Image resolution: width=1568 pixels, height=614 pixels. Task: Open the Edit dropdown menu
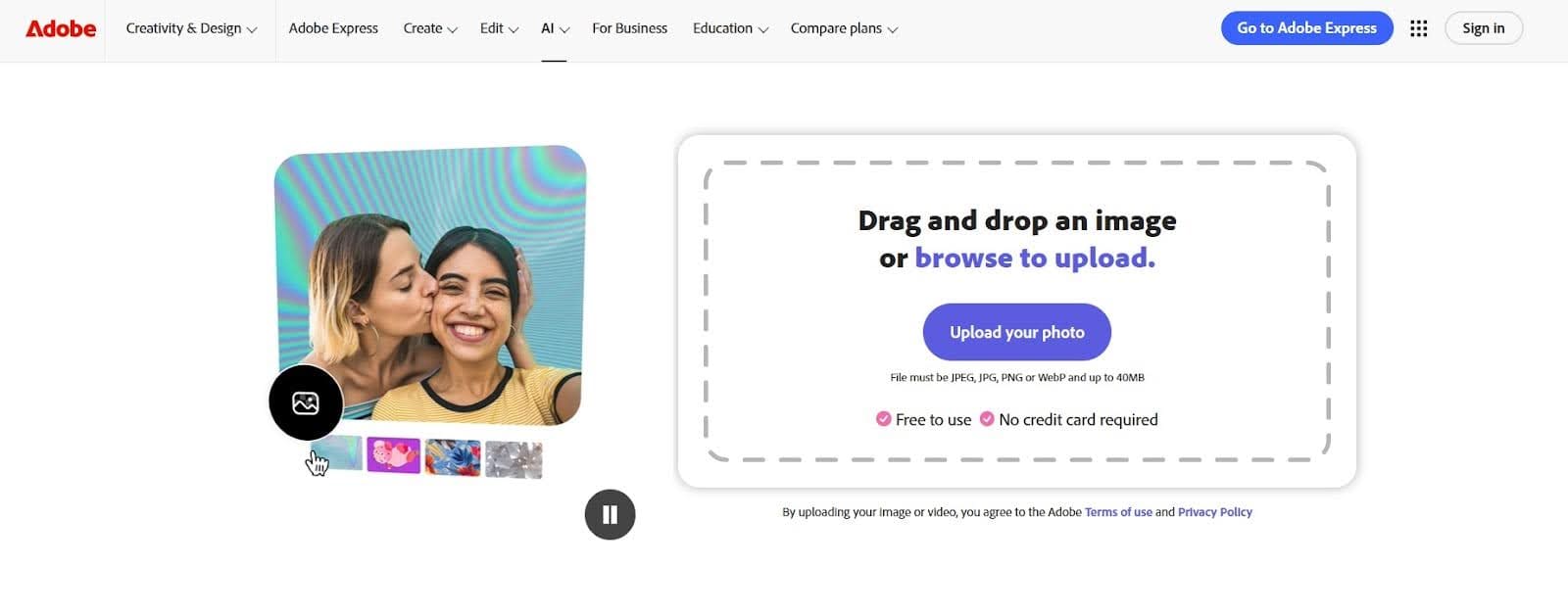point(499,28)
